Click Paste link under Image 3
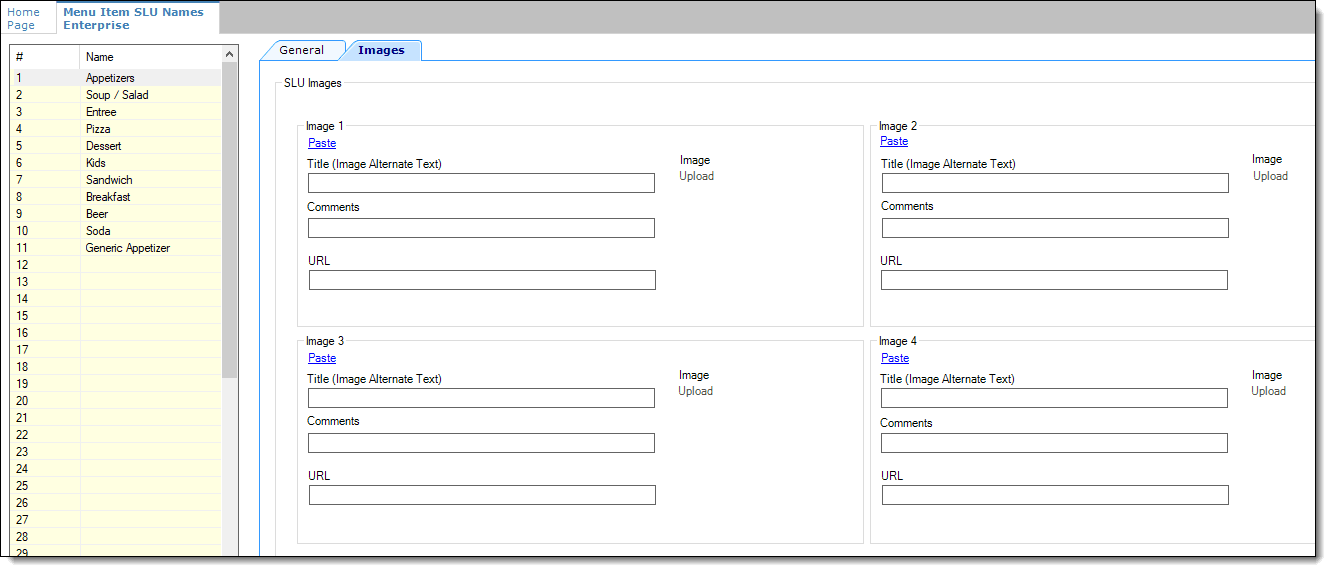 (x=322, y=358)
